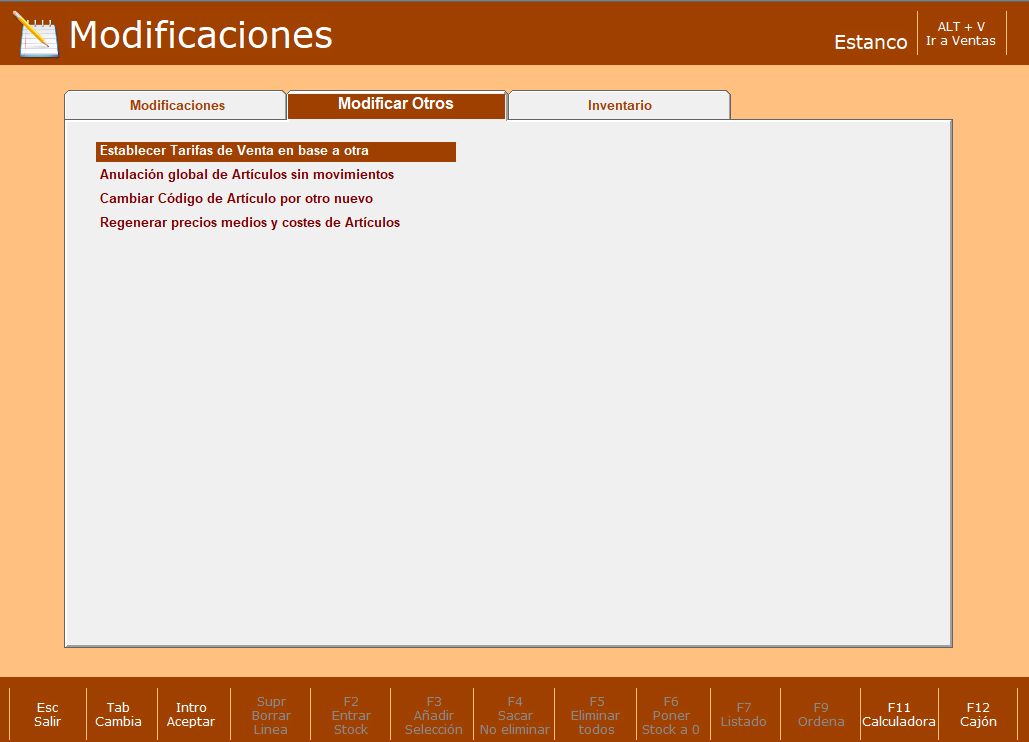Image resolution: width=1029 pixels, height=742 pixels.
Task: Click the F6 Poner Stock a 0 button
Action: coord(671,715)
